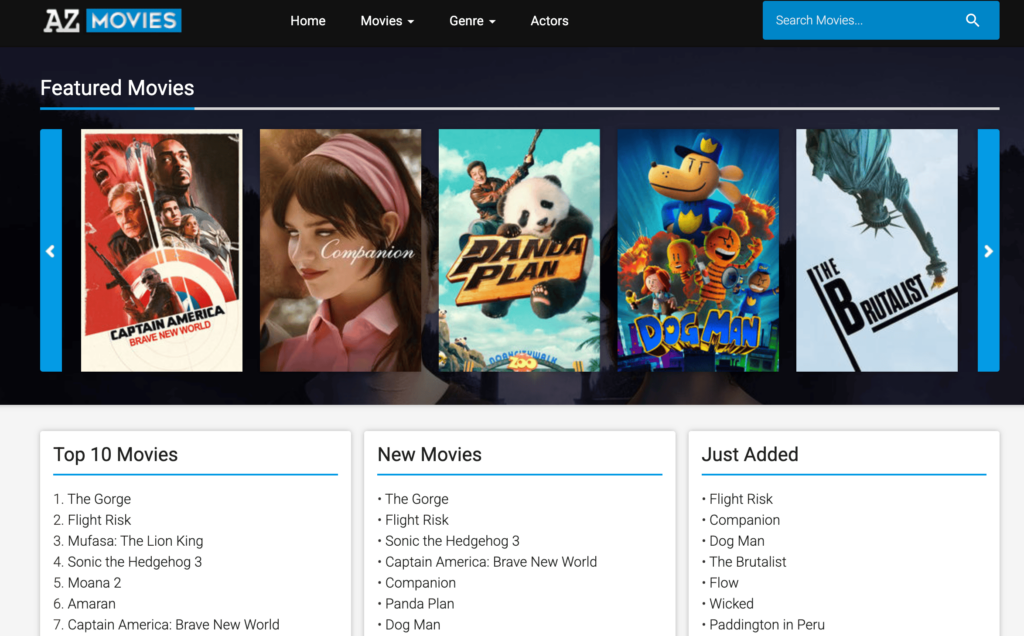Screen dimensions: 1024x636
Task: Open Amaran link
Action: (91, 603)
